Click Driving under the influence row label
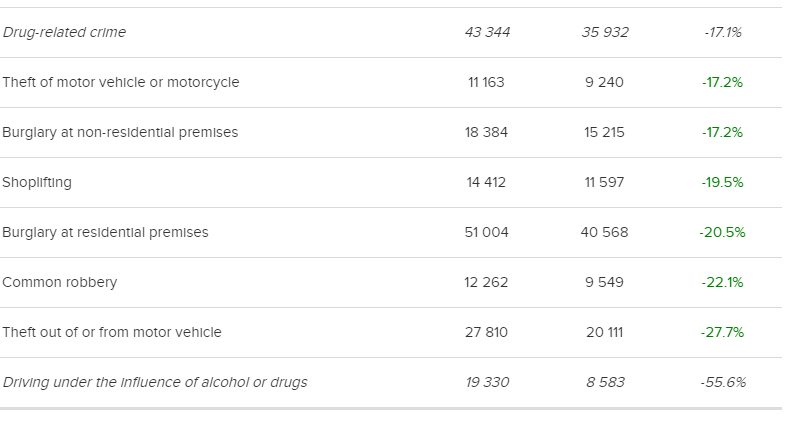 click(x=155, y=382)
